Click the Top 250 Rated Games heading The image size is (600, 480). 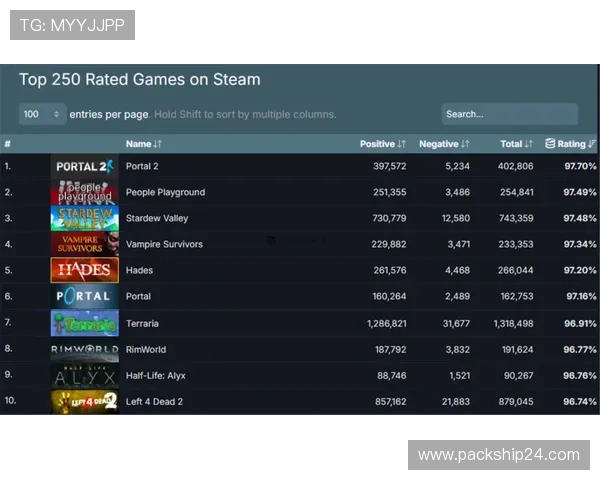point(140,80)
